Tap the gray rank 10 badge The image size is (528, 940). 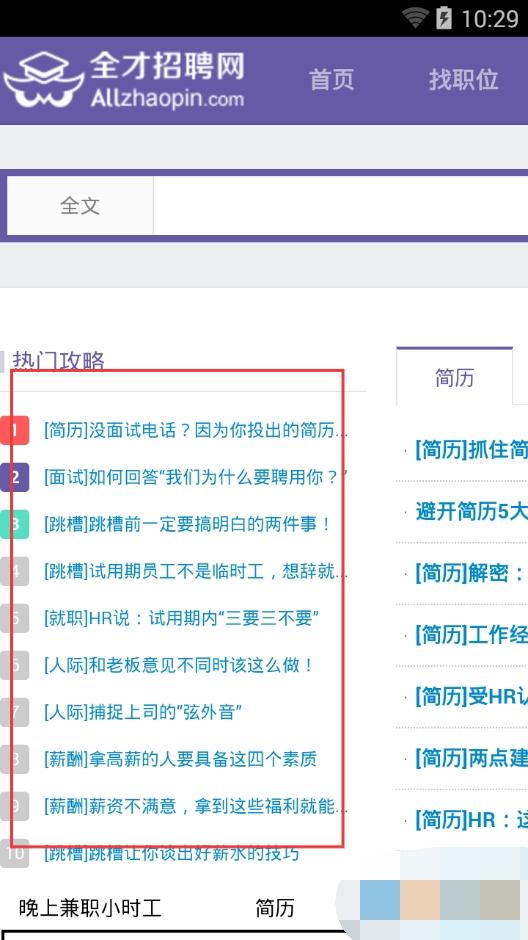click(14, 853)
